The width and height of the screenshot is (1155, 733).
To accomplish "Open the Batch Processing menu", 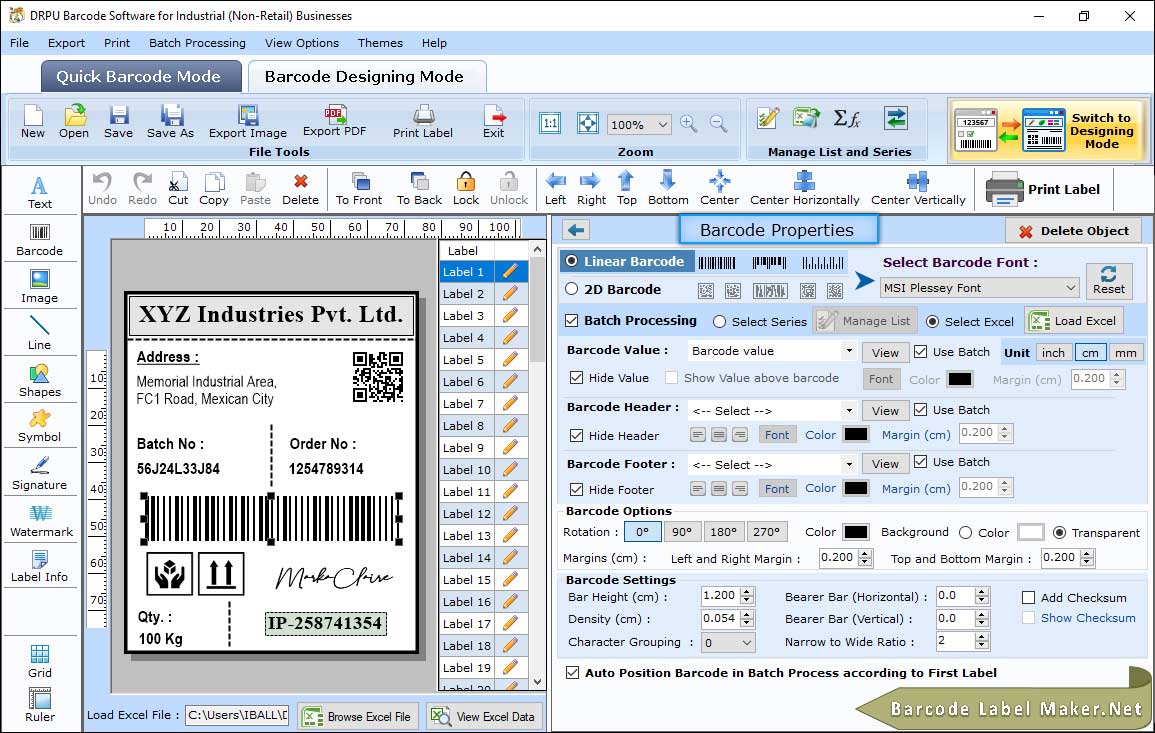I will [197, 43].
